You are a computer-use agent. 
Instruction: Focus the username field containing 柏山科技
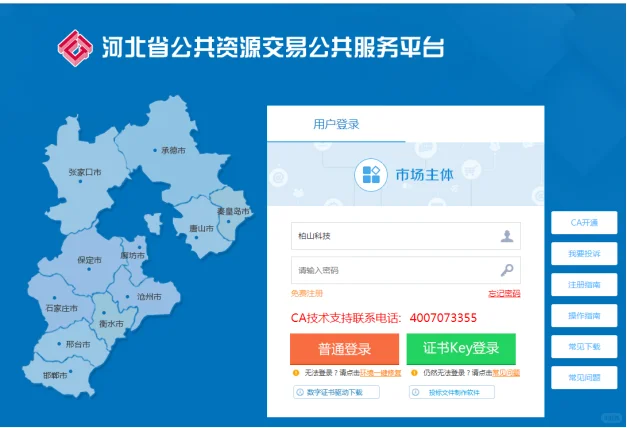[x=406, y=236]
